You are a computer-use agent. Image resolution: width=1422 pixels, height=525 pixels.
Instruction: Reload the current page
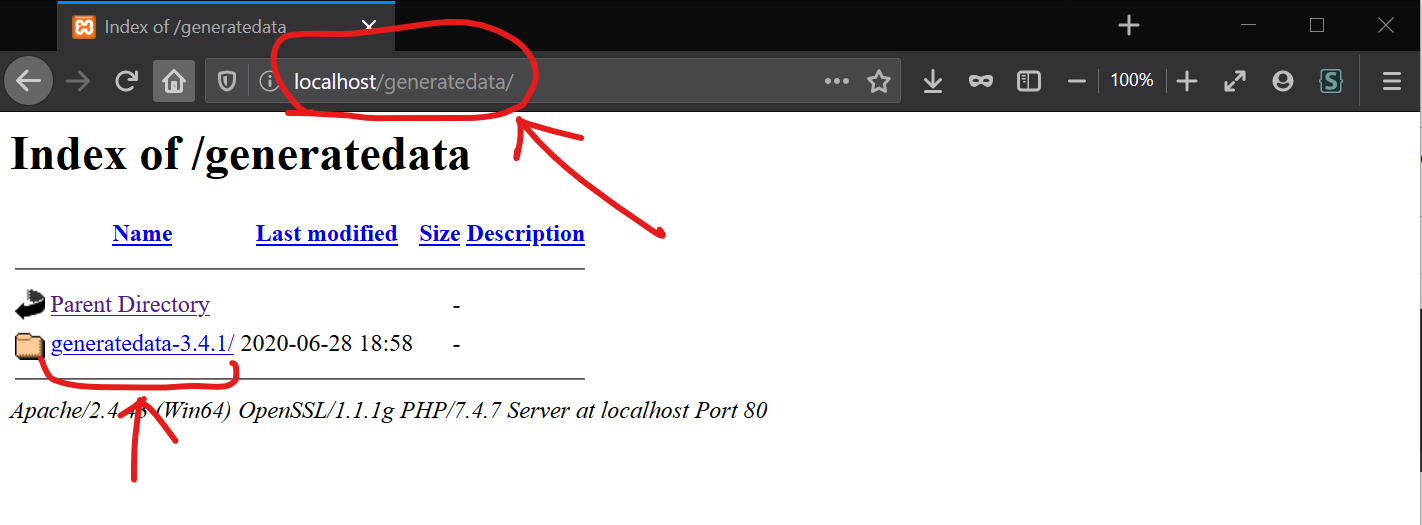126,81
